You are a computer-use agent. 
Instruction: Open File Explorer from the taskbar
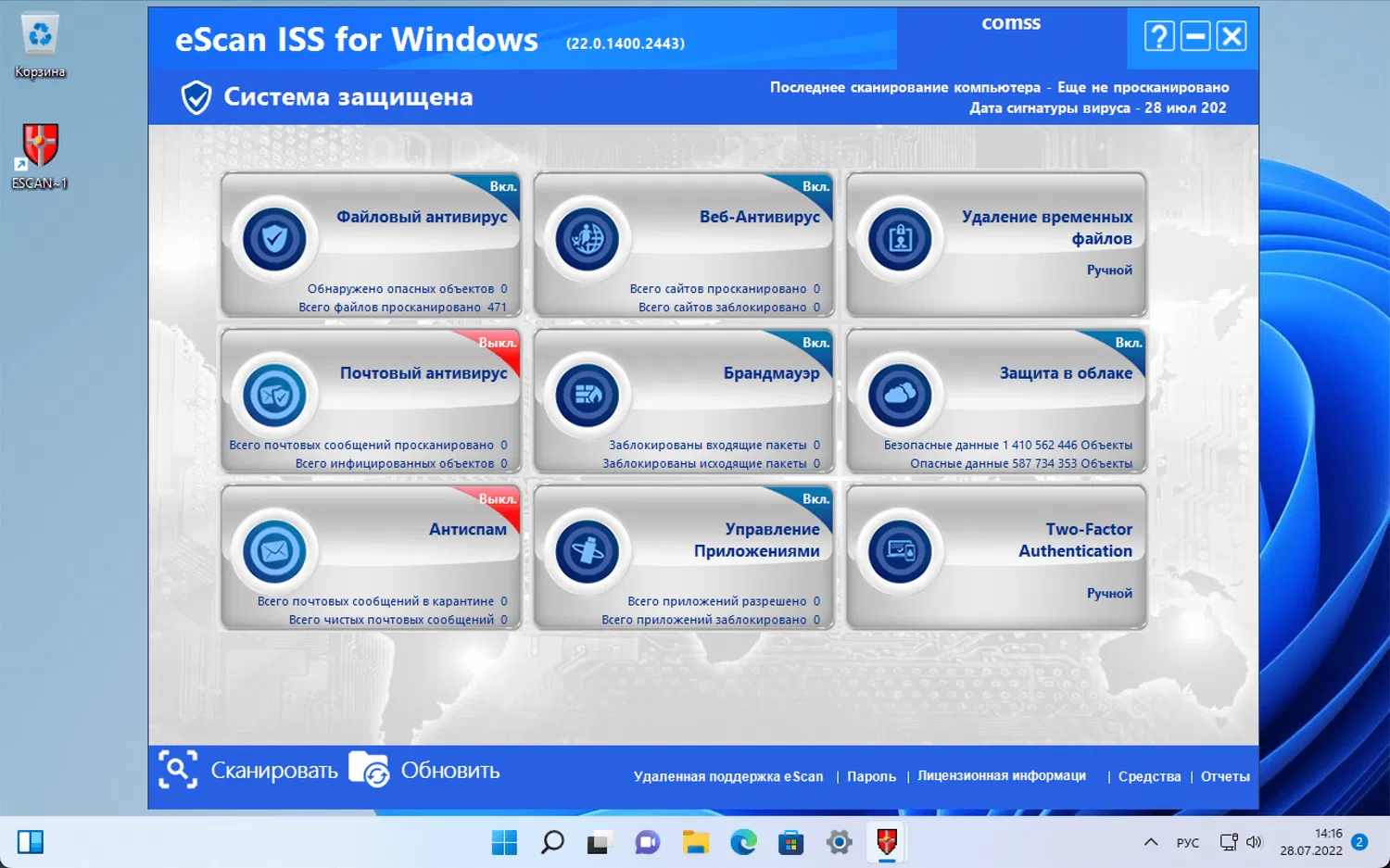coord(695,842)
